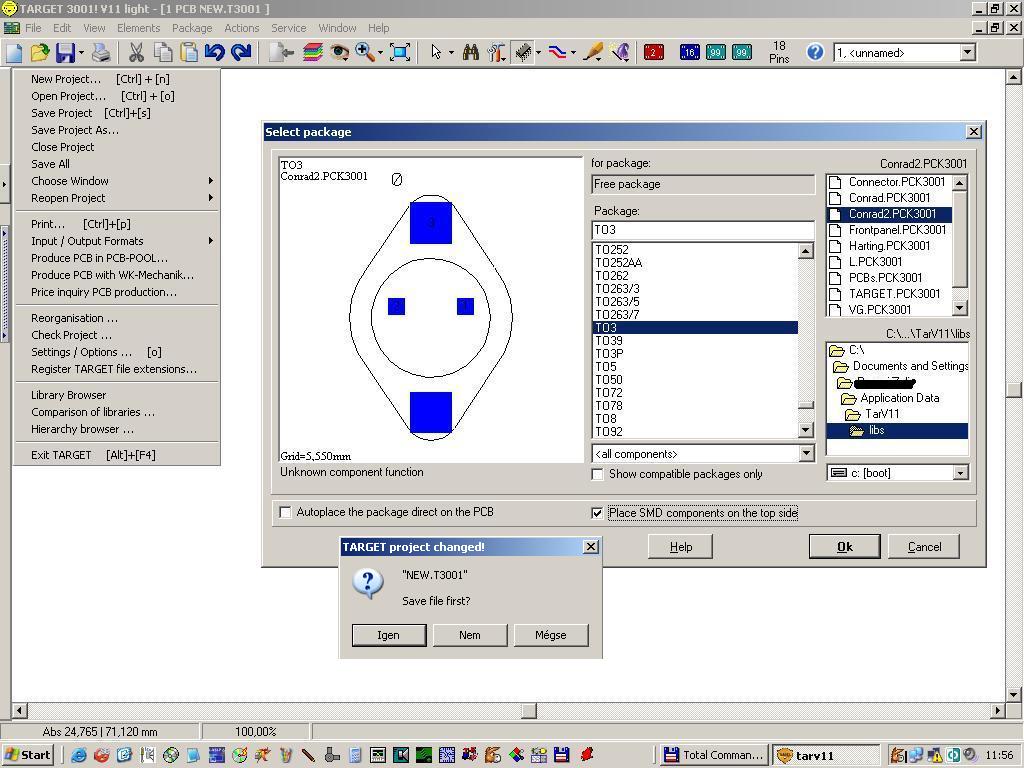Click Mégse button in save prompt
The image size is (1024, 768).
(x=551, y=635)
